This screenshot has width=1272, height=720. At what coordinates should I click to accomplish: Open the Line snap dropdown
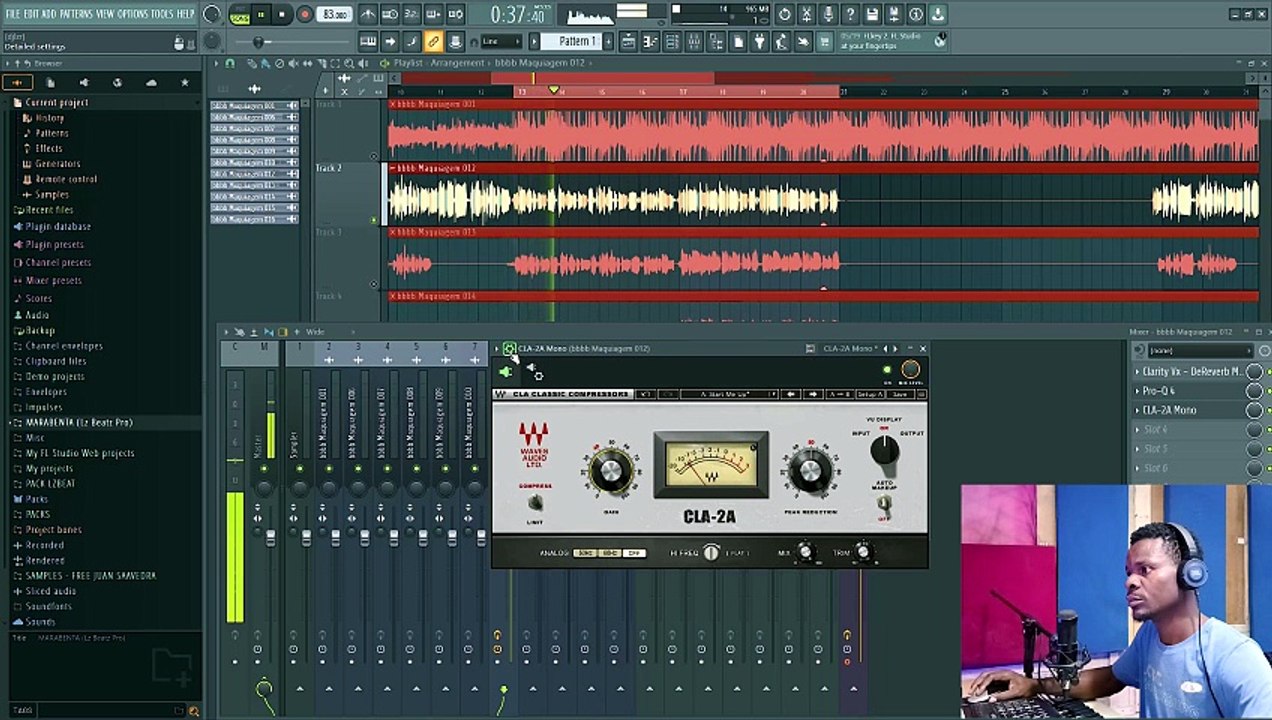pyautogui.click(x=500, y=41)
